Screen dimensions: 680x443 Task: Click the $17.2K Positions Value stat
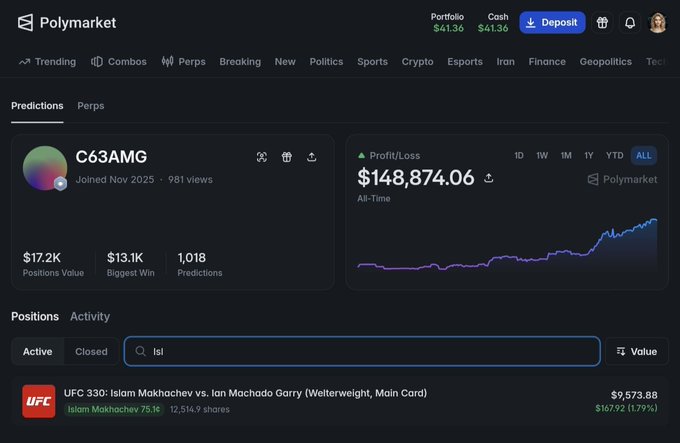click(x=53, y=264)
